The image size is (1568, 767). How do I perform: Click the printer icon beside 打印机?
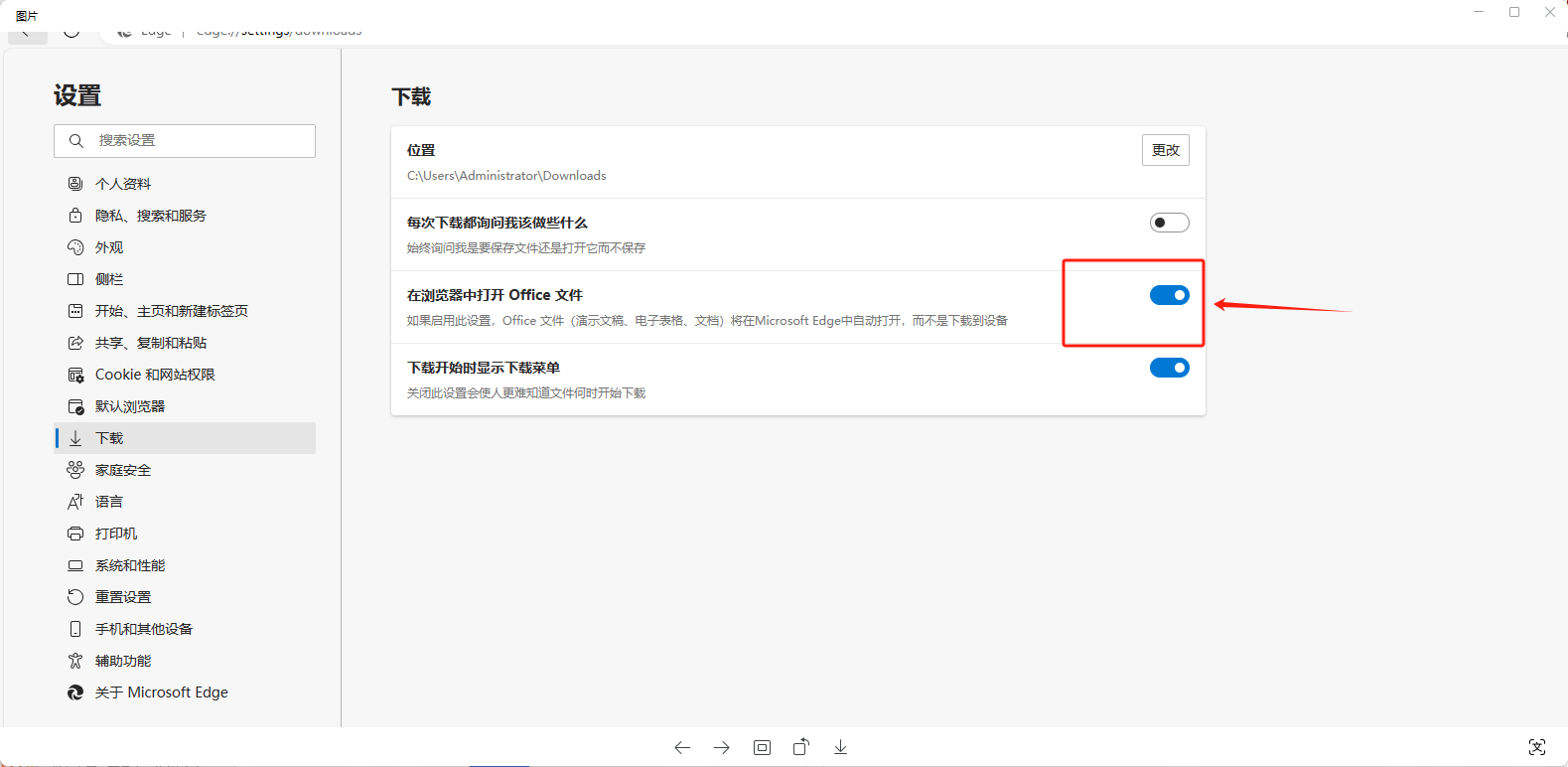75,534
